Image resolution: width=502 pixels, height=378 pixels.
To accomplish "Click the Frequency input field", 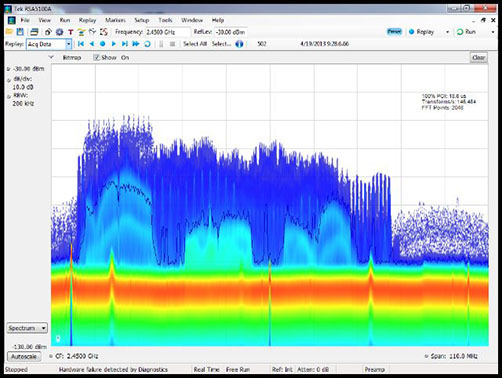I will (168, 32).
